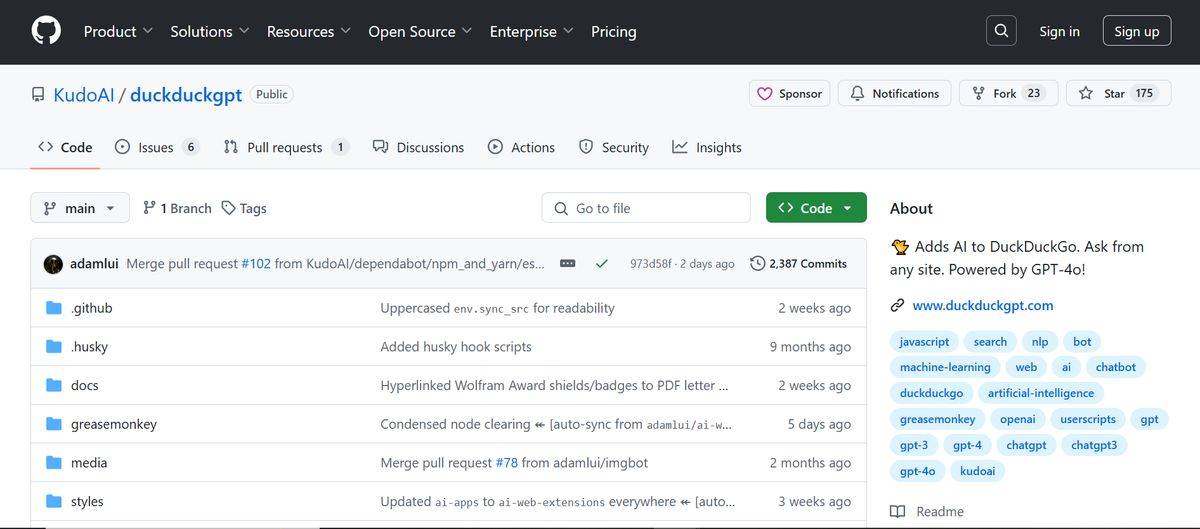Image resolution: width=1200 pixels, height=529 pixels.
Task: Switch to the Issues tab
Action: point(157,147)
